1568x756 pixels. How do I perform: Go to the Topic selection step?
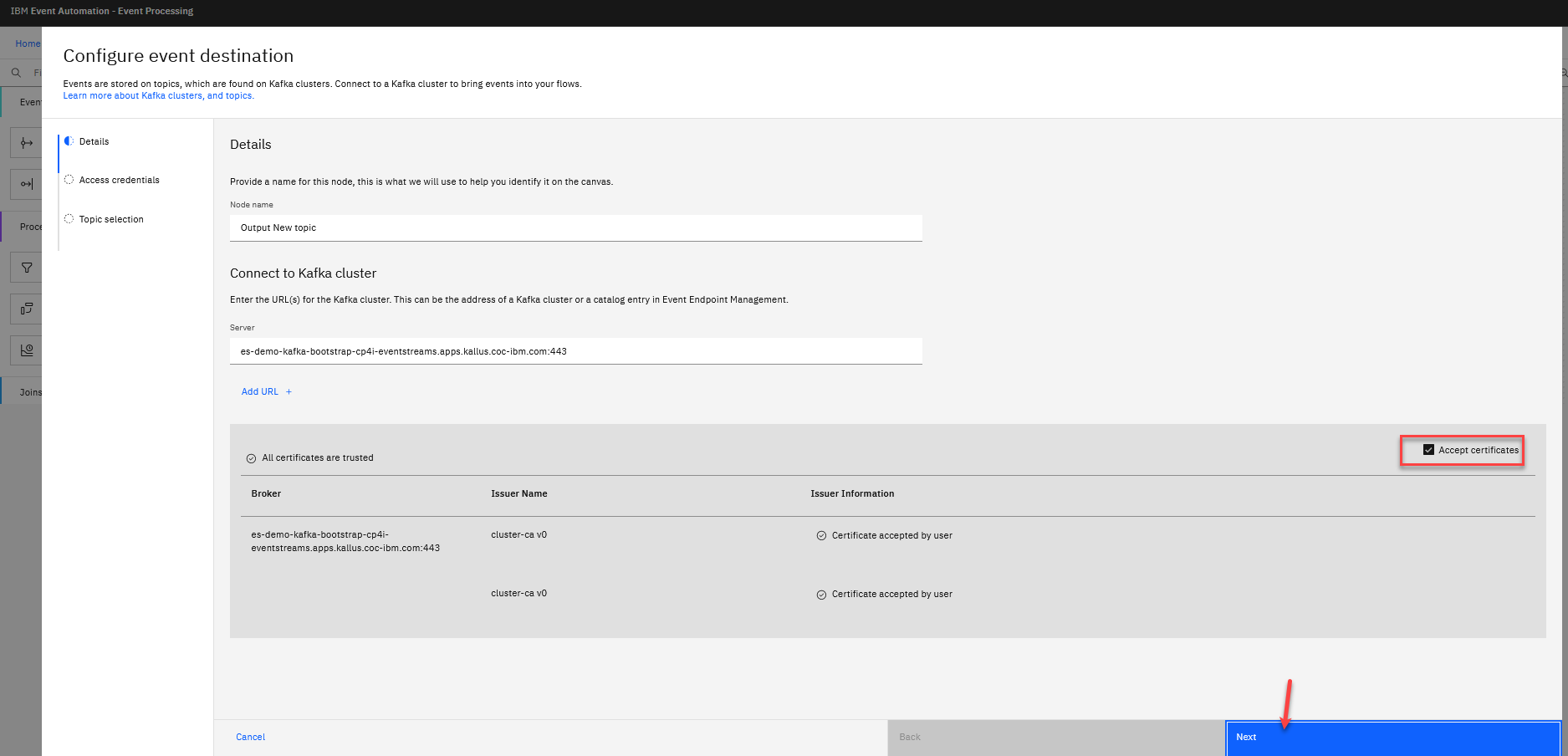[111, 219]
